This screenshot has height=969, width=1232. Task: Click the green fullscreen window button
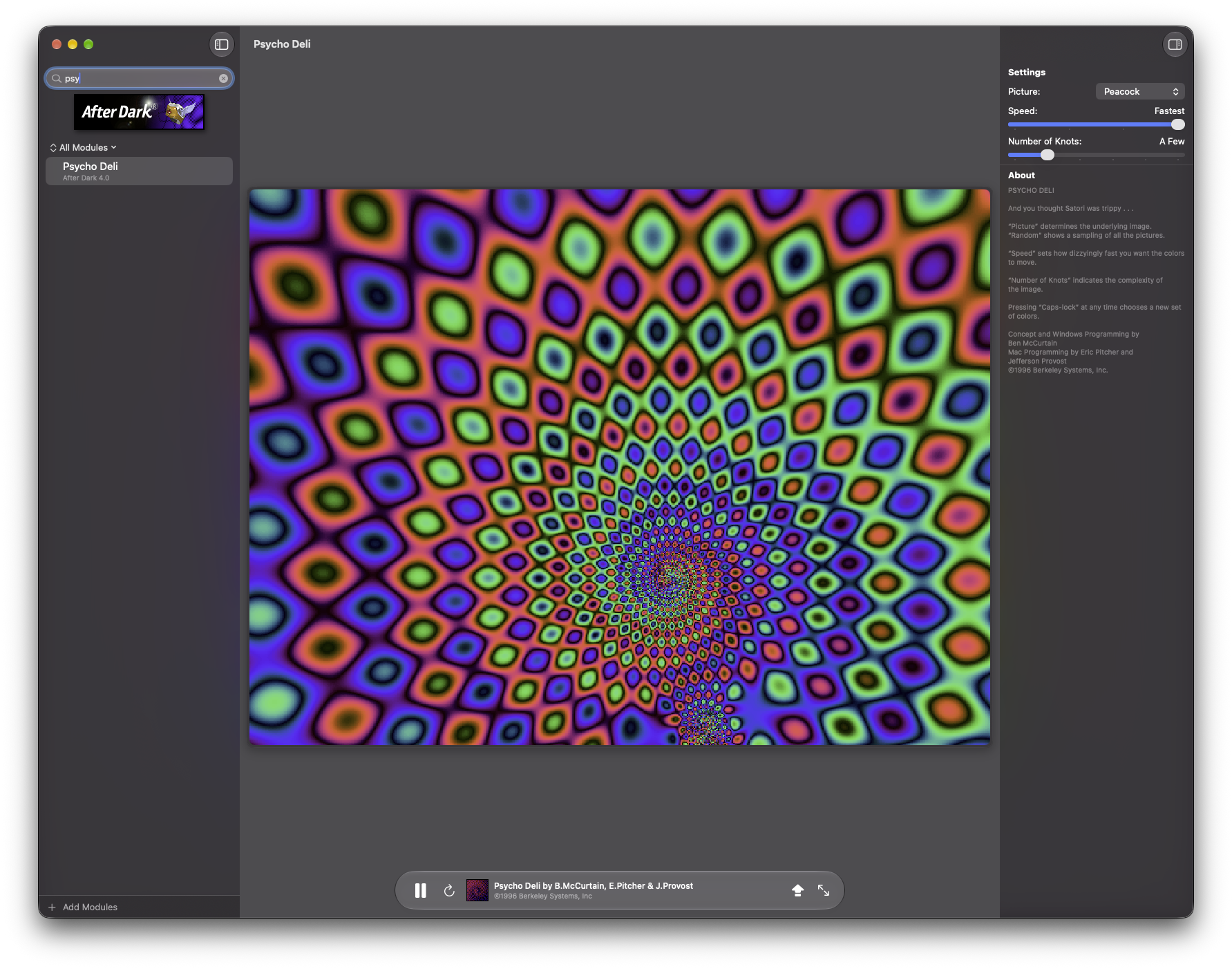point(88,44)
